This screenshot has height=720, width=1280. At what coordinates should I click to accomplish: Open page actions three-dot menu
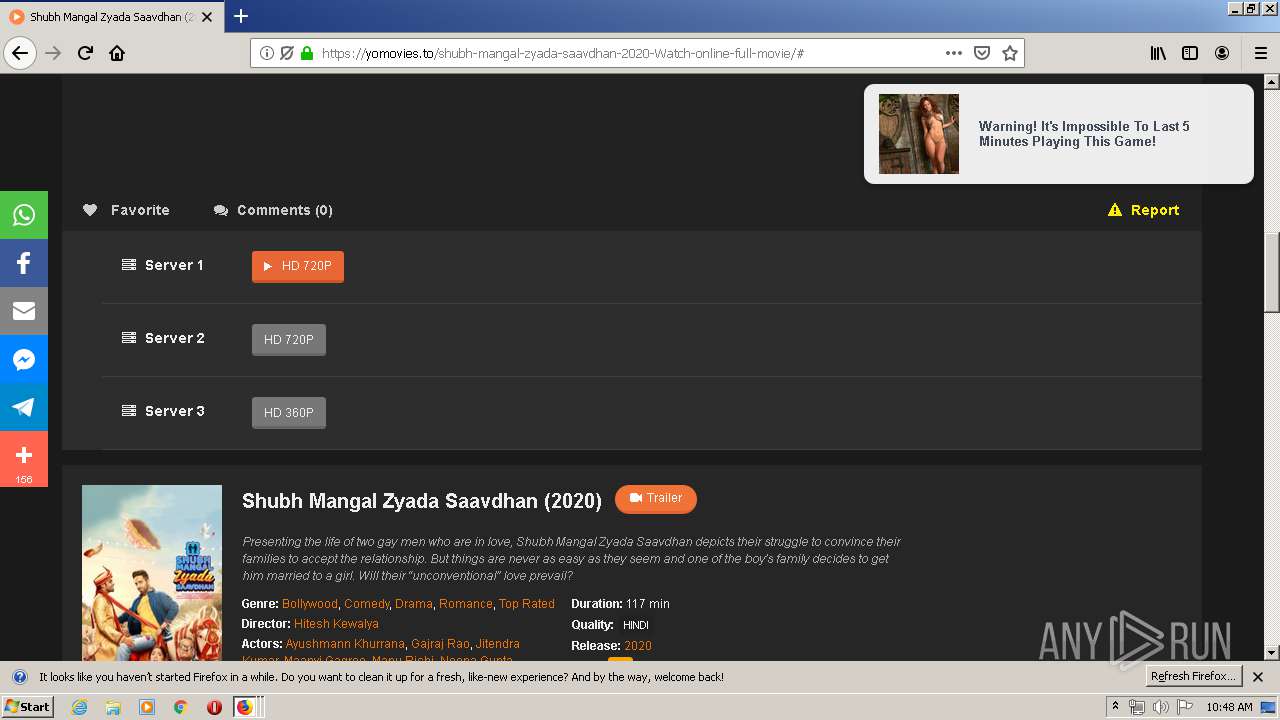(x=953, y=53)
